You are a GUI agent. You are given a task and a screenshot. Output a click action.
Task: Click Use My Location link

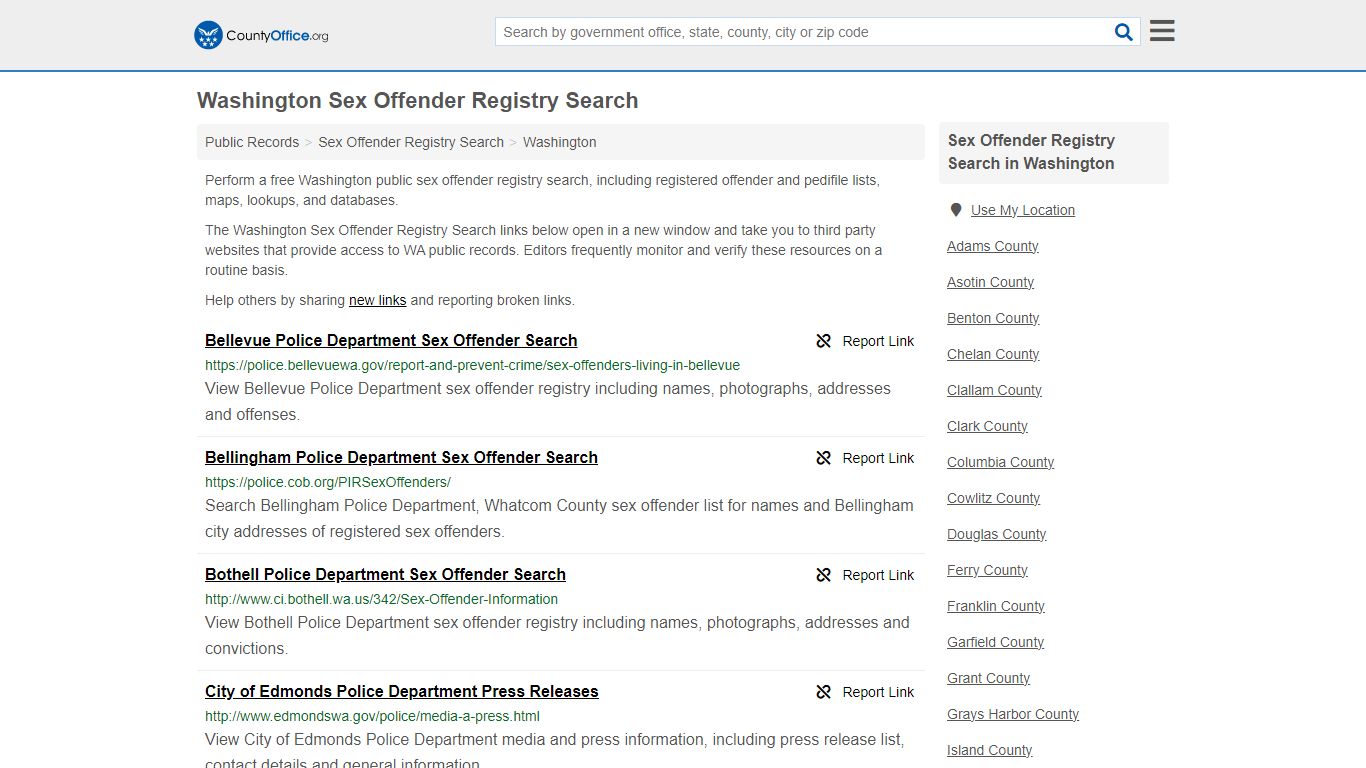[x=1022, y=210]
